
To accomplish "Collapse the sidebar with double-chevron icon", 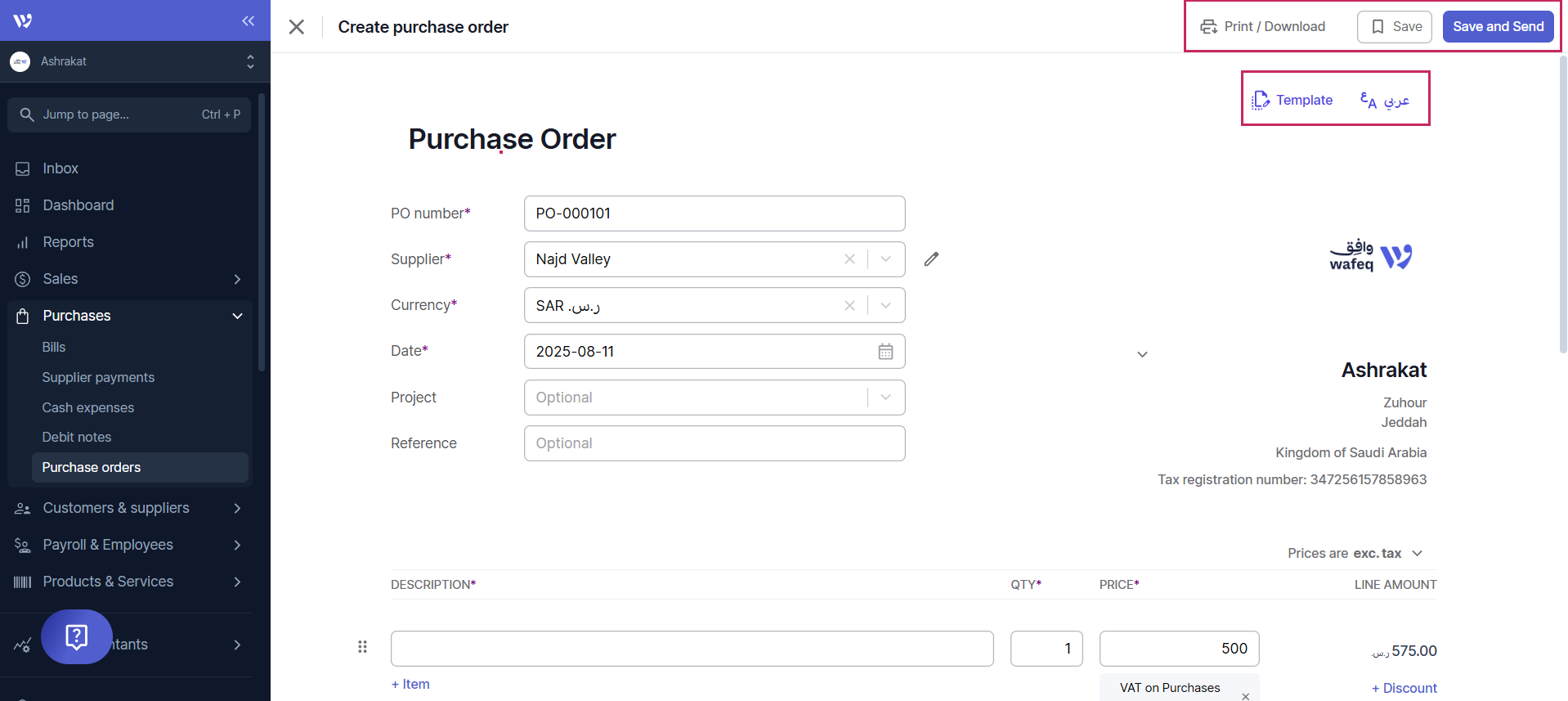I will [248, 20].
